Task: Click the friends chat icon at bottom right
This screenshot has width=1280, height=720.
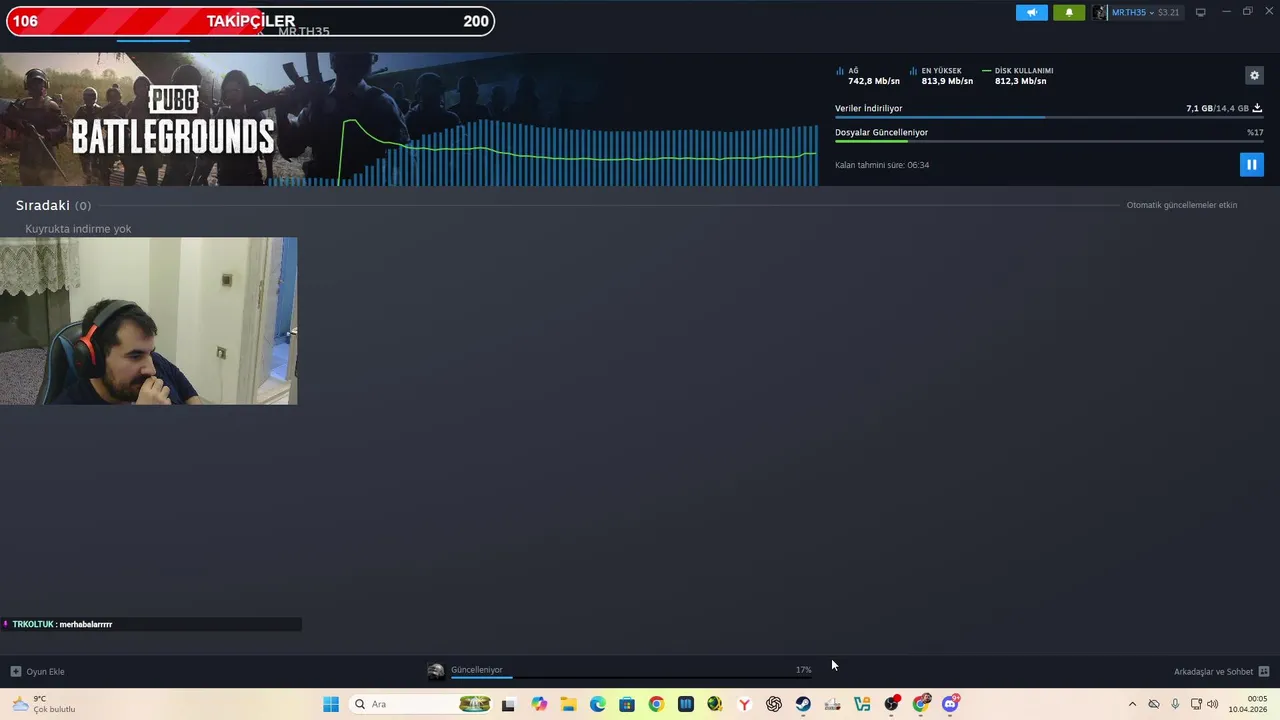Action: (x=1264, y=671)
